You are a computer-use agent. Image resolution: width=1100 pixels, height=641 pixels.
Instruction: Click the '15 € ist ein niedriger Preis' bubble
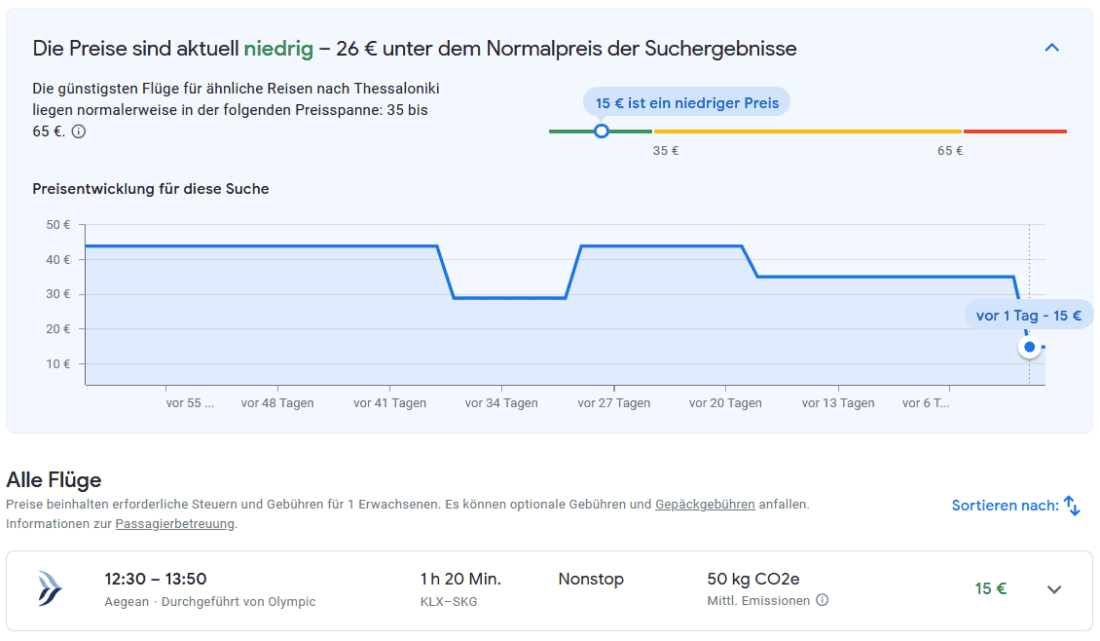(686, 103)
